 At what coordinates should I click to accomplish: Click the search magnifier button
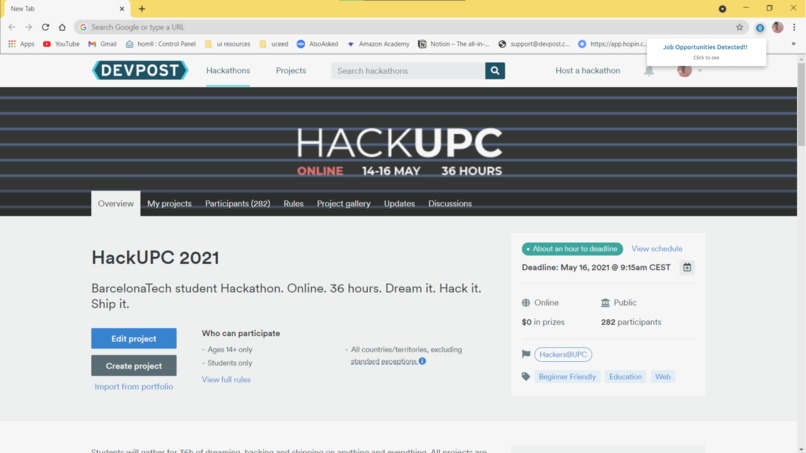pyautogui.click(x=494, y=71)
